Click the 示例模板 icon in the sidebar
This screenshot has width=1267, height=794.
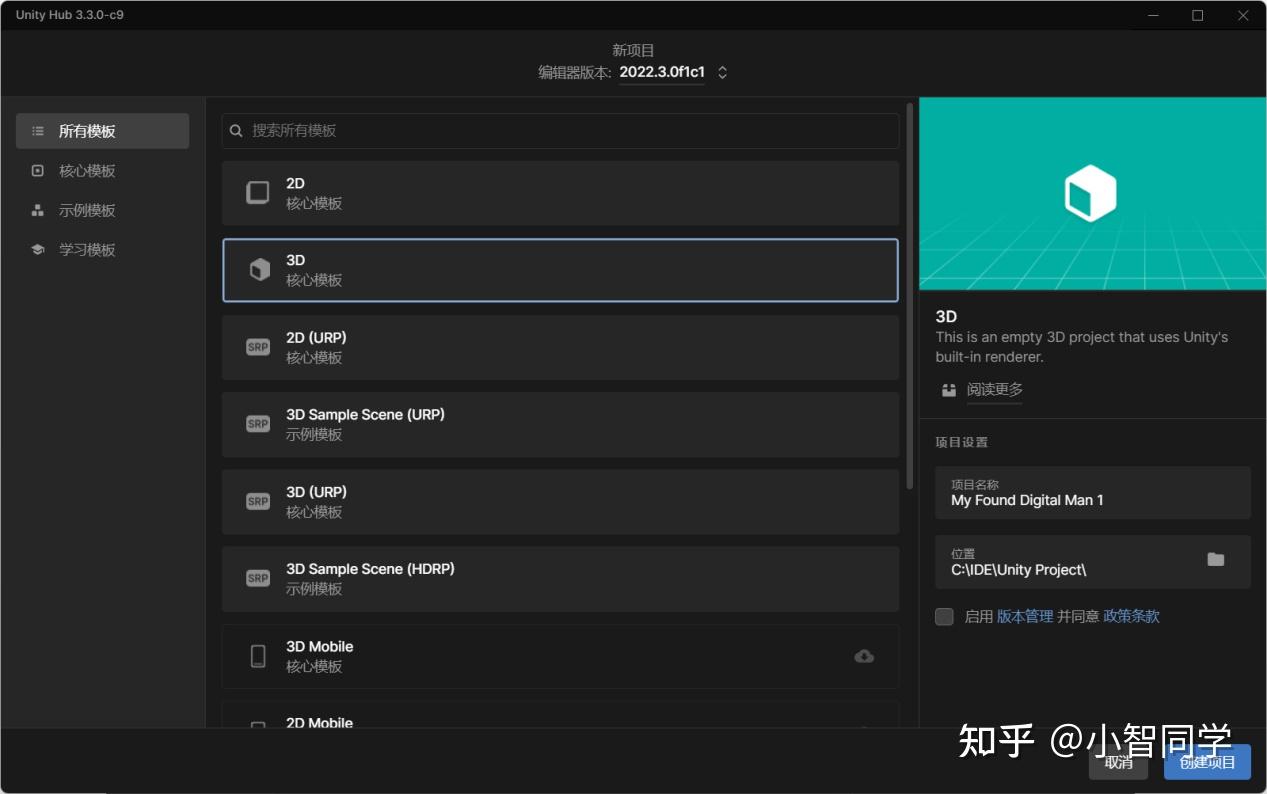(x=37, y=210)
